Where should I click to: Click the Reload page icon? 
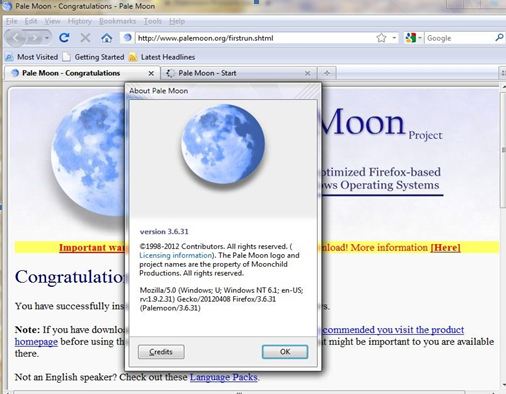point(64,38)
